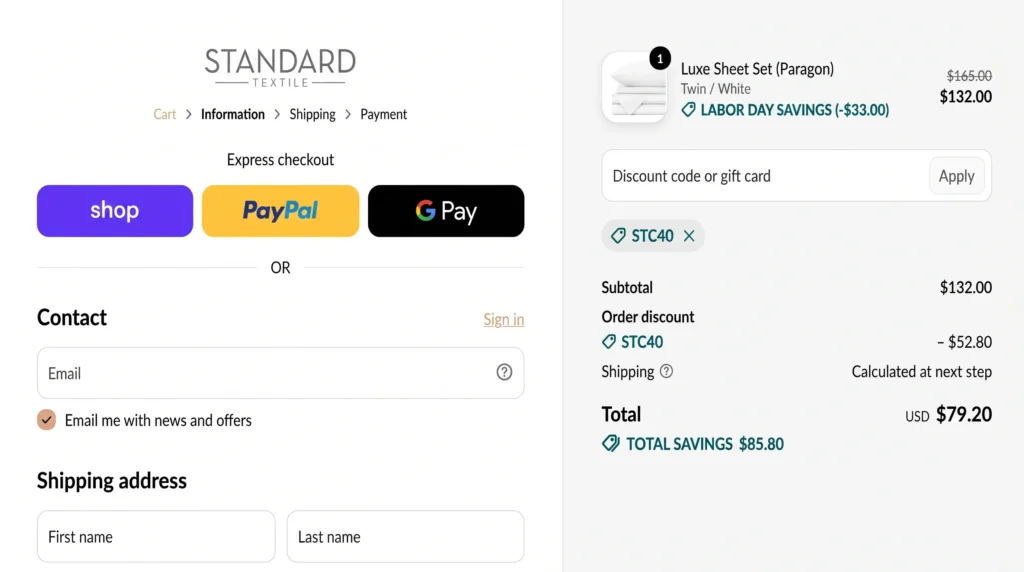This screenshot has width=1024, height=572.
Task: Uncheck Email me with news and offers
Action: coord(46,420)
